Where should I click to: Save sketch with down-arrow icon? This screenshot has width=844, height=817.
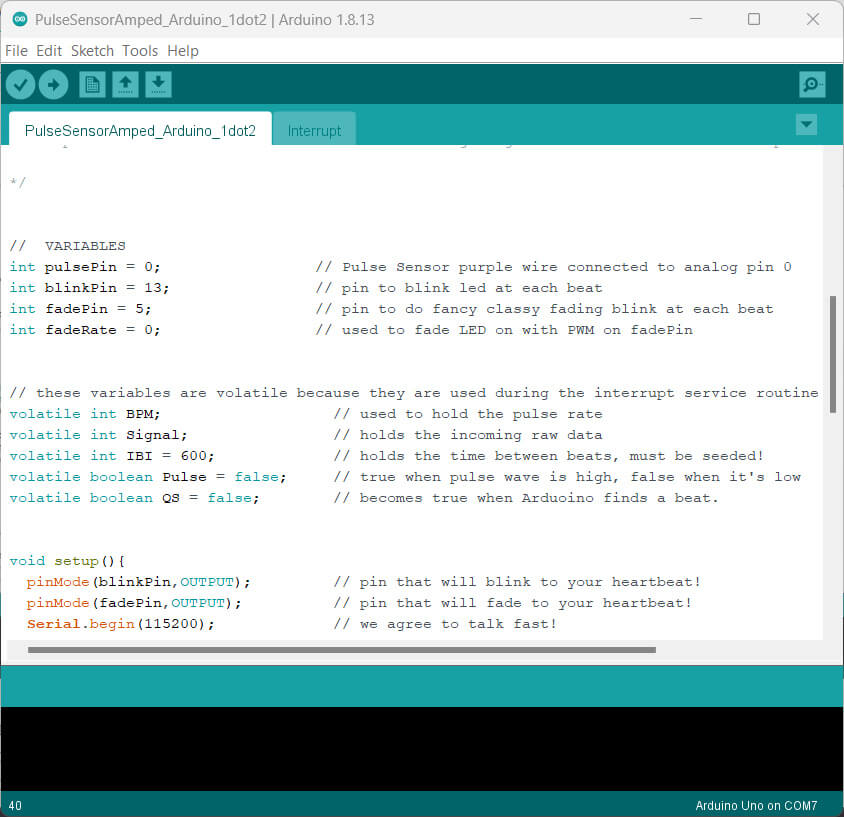[158, 85]
